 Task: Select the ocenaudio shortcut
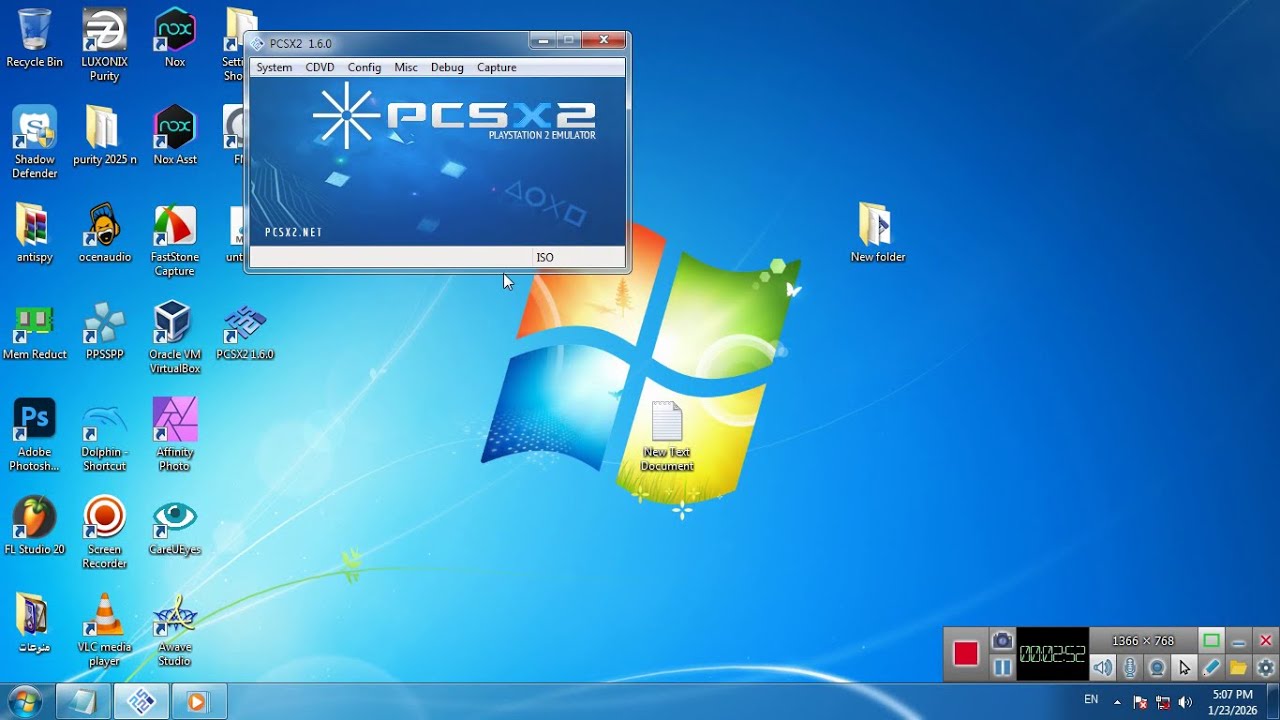pyautogui.click(x=104, y=233)
